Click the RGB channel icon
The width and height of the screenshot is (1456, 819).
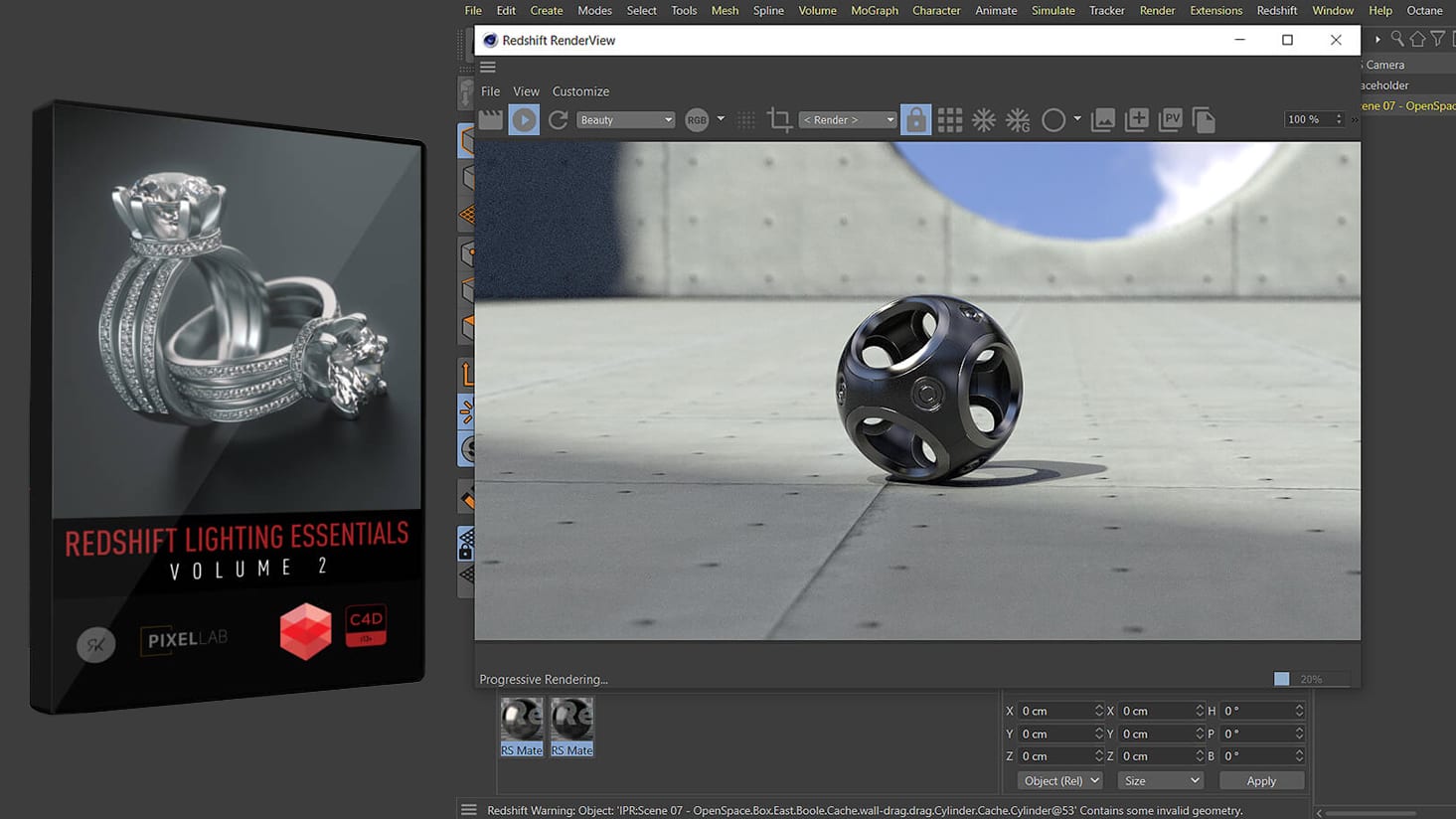pos(697,120)
